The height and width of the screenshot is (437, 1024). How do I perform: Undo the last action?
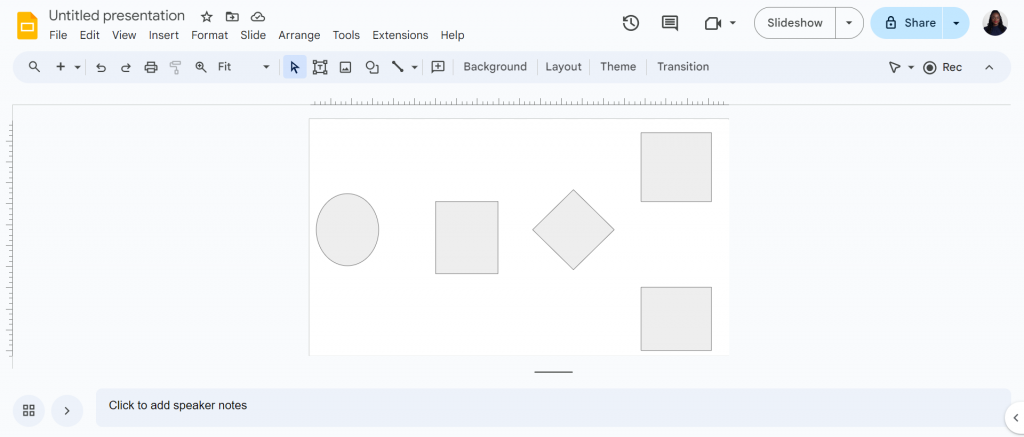101,67
